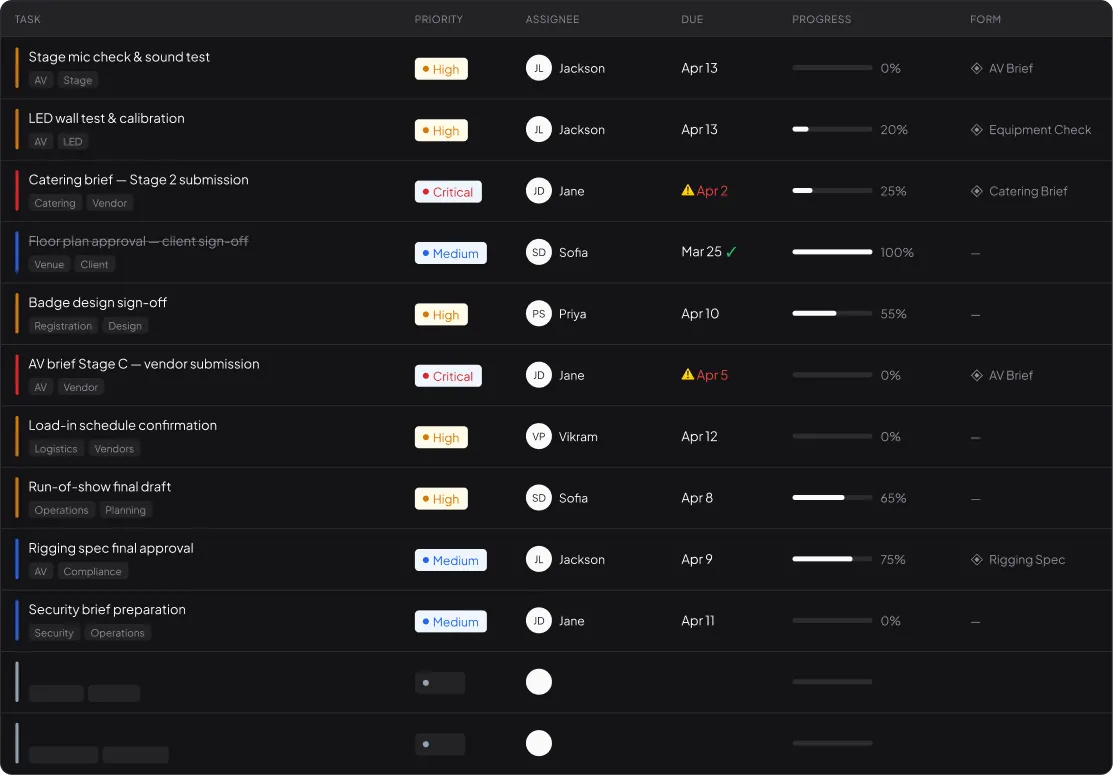This screenshot has width=1113, height=775.
Task: Open High priority badge for Stage mic check
Action: pos(442,69)
